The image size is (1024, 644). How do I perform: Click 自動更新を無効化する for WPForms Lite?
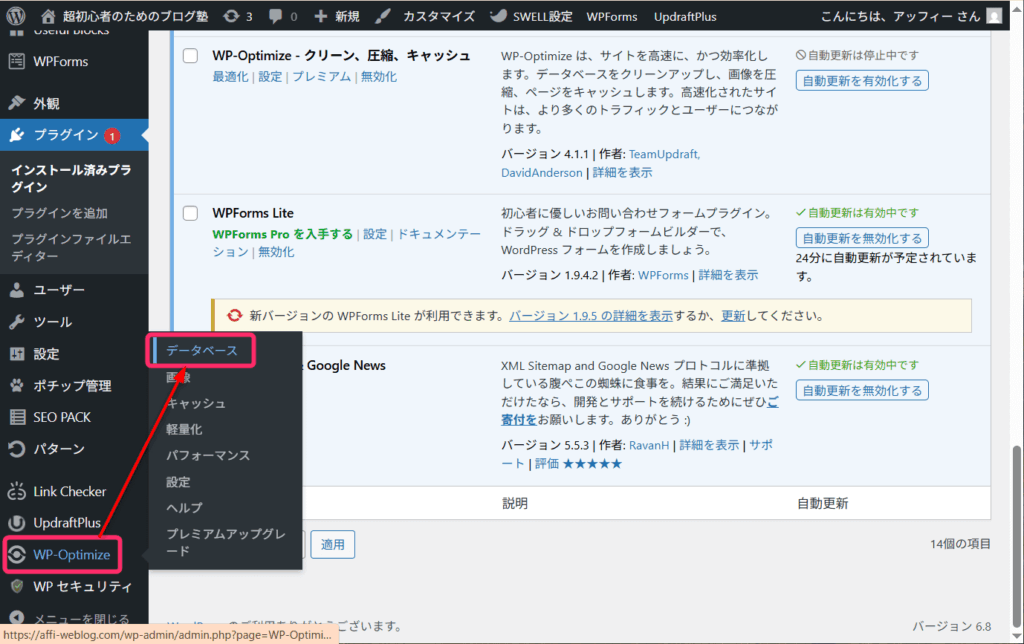pos(862,238)
